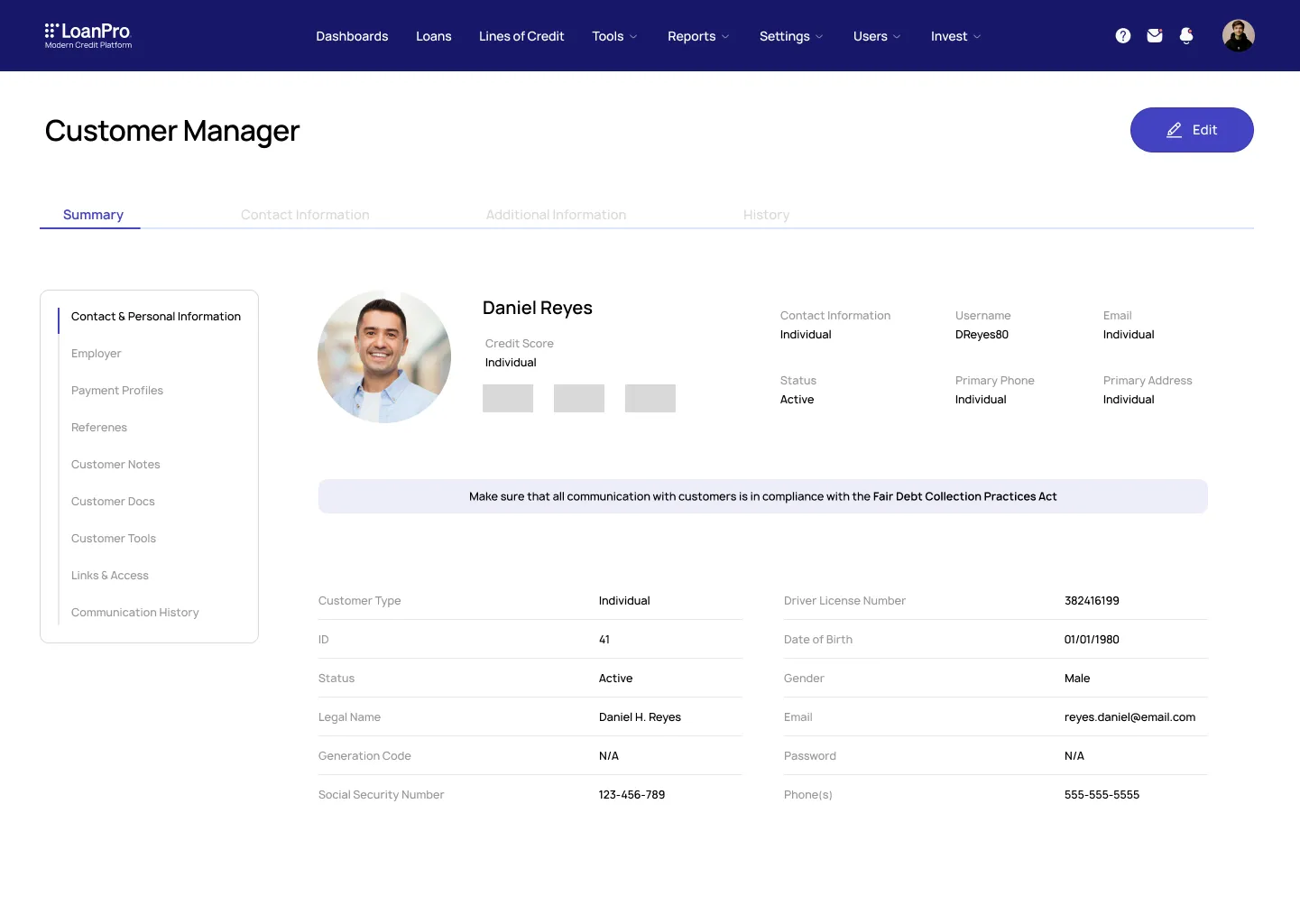Image resolution: width=1300 pixels, height=924 pixels.
Task: Open Communication History in sidebar
Action: coord(135,613)
